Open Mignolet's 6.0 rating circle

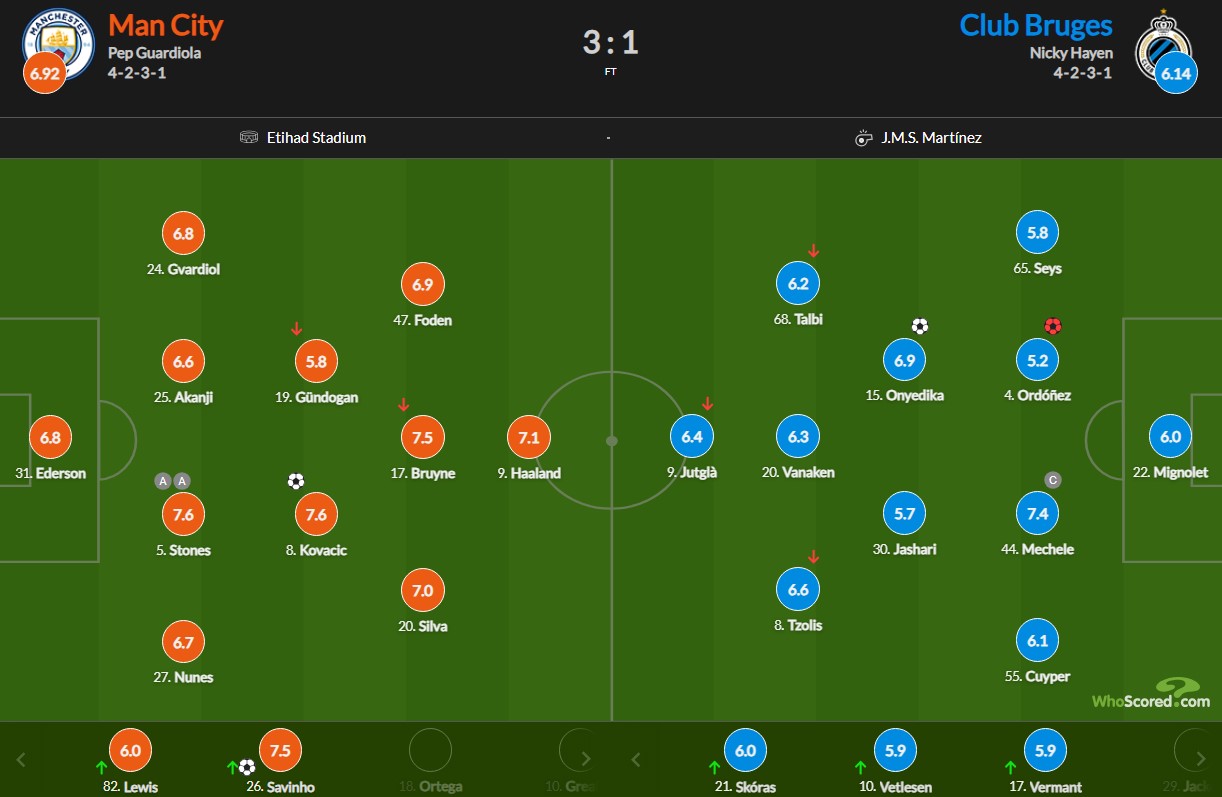point(1170,436)
